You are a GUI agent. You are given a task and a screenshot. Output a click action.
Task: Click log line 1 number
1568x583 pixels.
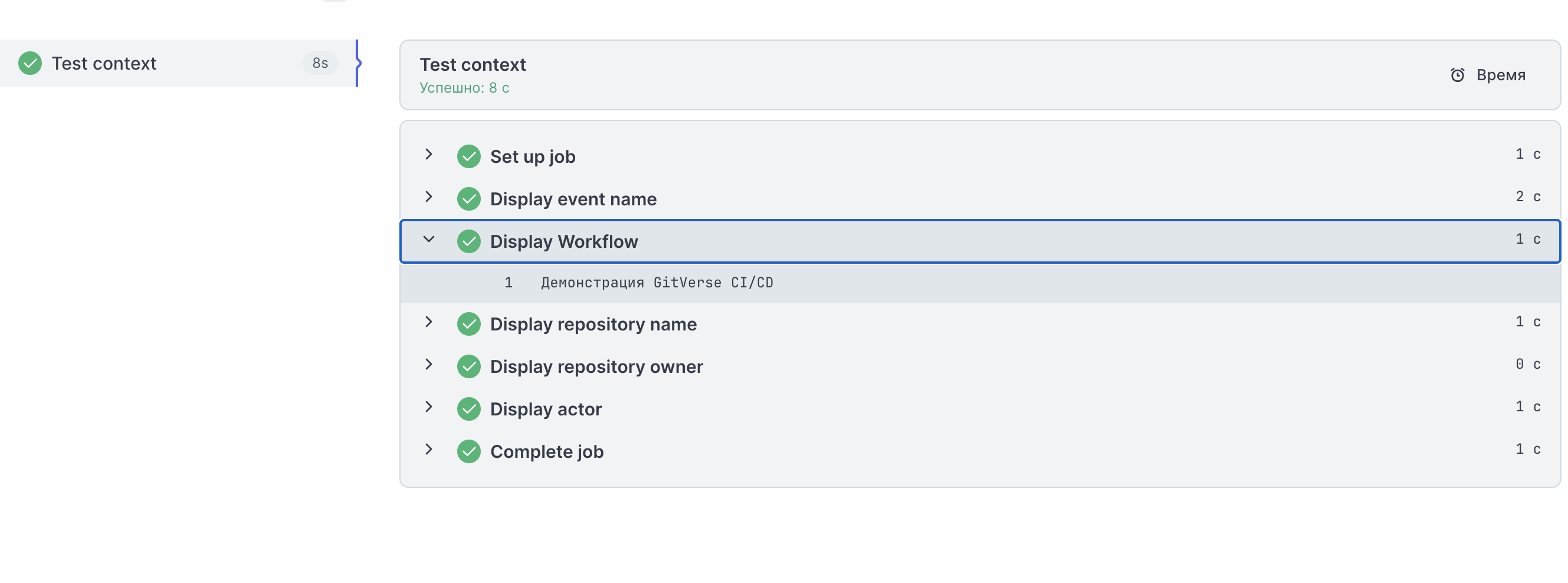[x=509, y=283]
